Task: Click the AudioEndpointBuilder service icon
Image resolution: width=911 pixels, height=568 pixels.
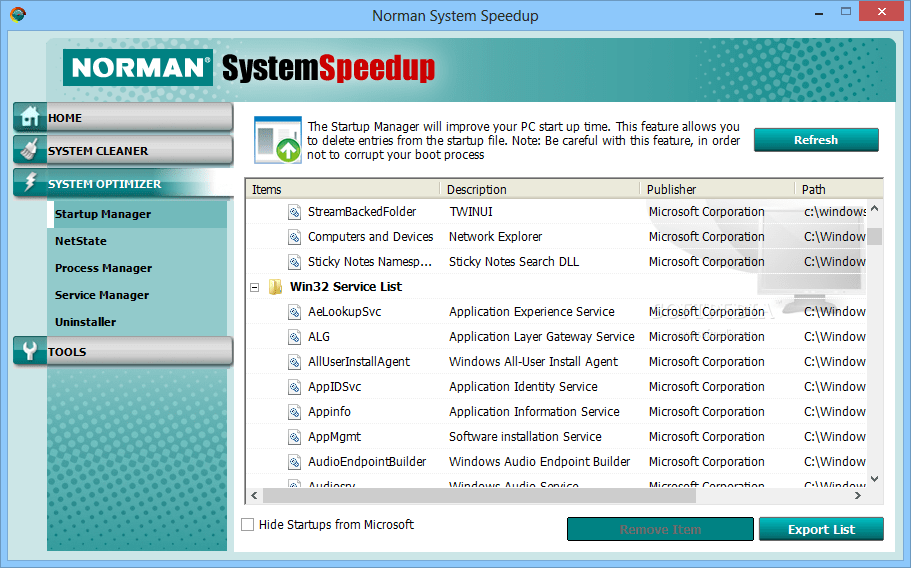Action: (x=295, y=462)
